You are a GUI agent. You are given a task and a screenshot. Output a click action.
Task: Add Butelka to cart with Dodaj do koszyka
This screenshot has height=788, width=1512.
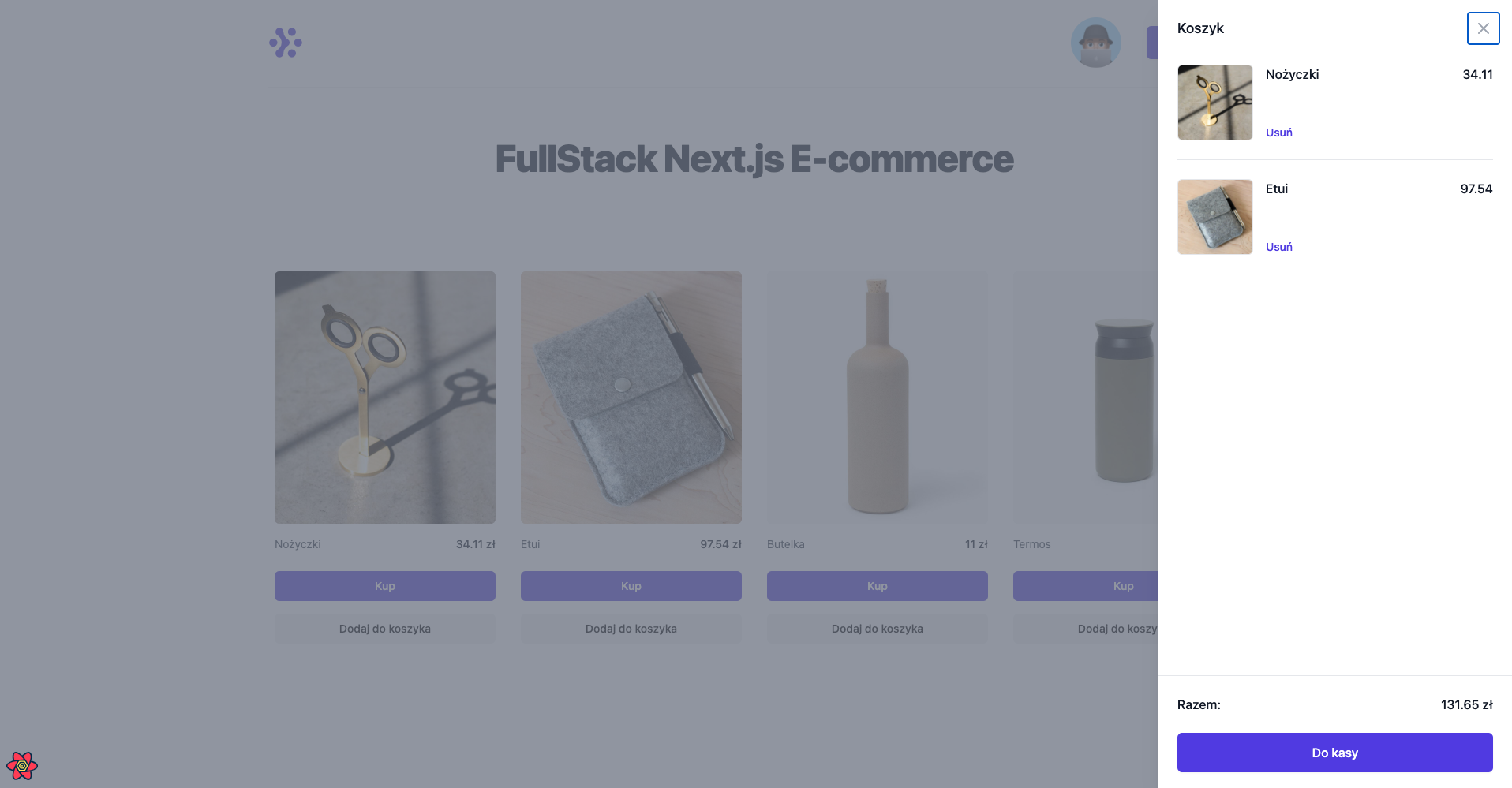coord(878,629)
